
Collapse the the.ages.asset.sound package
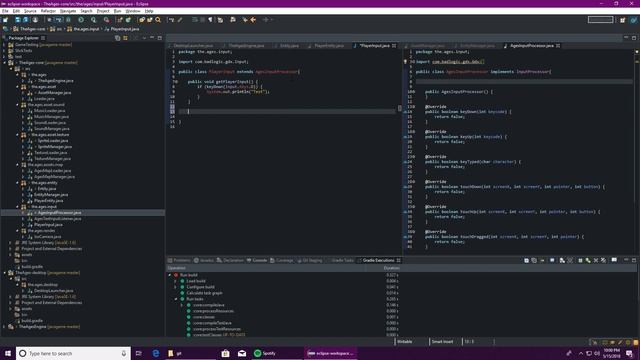point(18,105)
